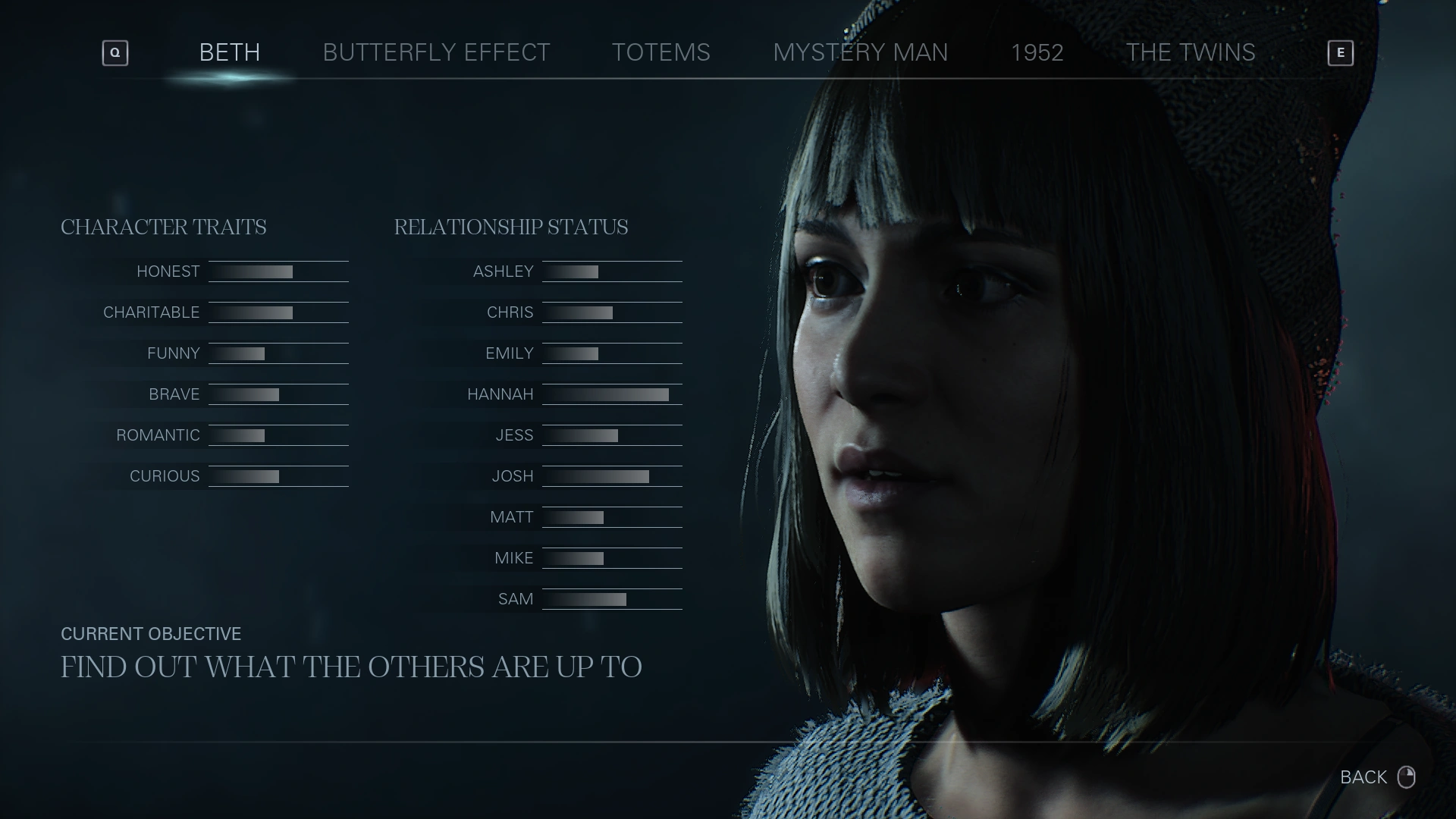Viewport: 1456px width, 819px height.
Task: Click the mouse icon beside Back
Action: (x=1406, y=777)
